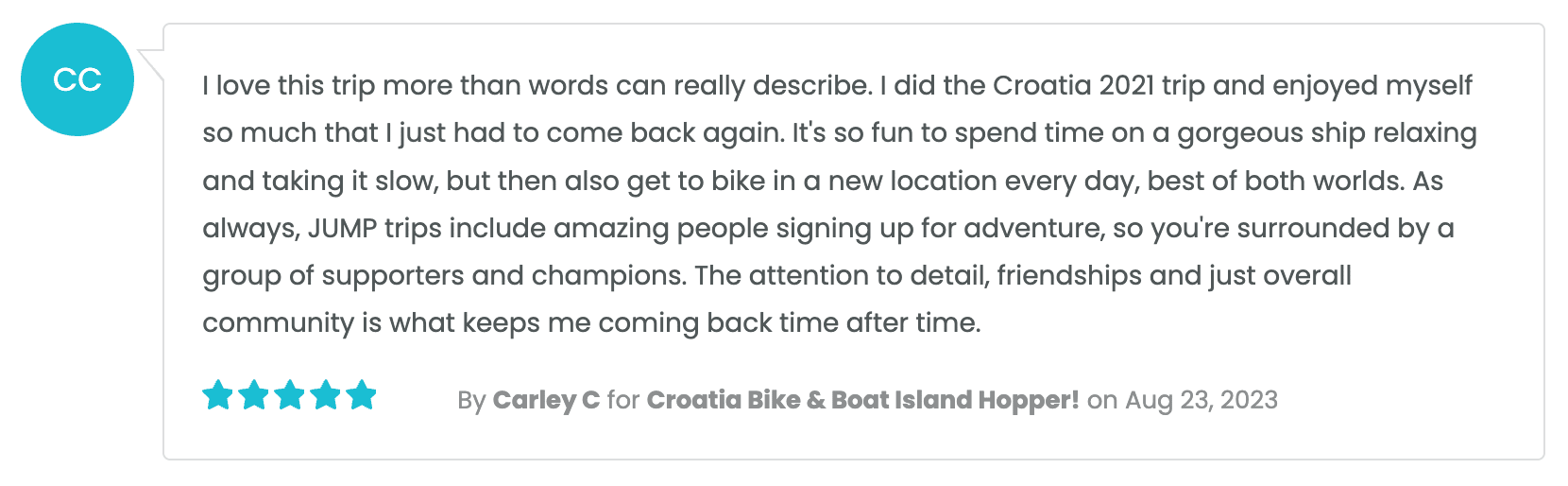Click the line starting 'I love this trip'
The height and width of the screenshot is (486, 1568).
pyautogui.click(x=837, y=86)
